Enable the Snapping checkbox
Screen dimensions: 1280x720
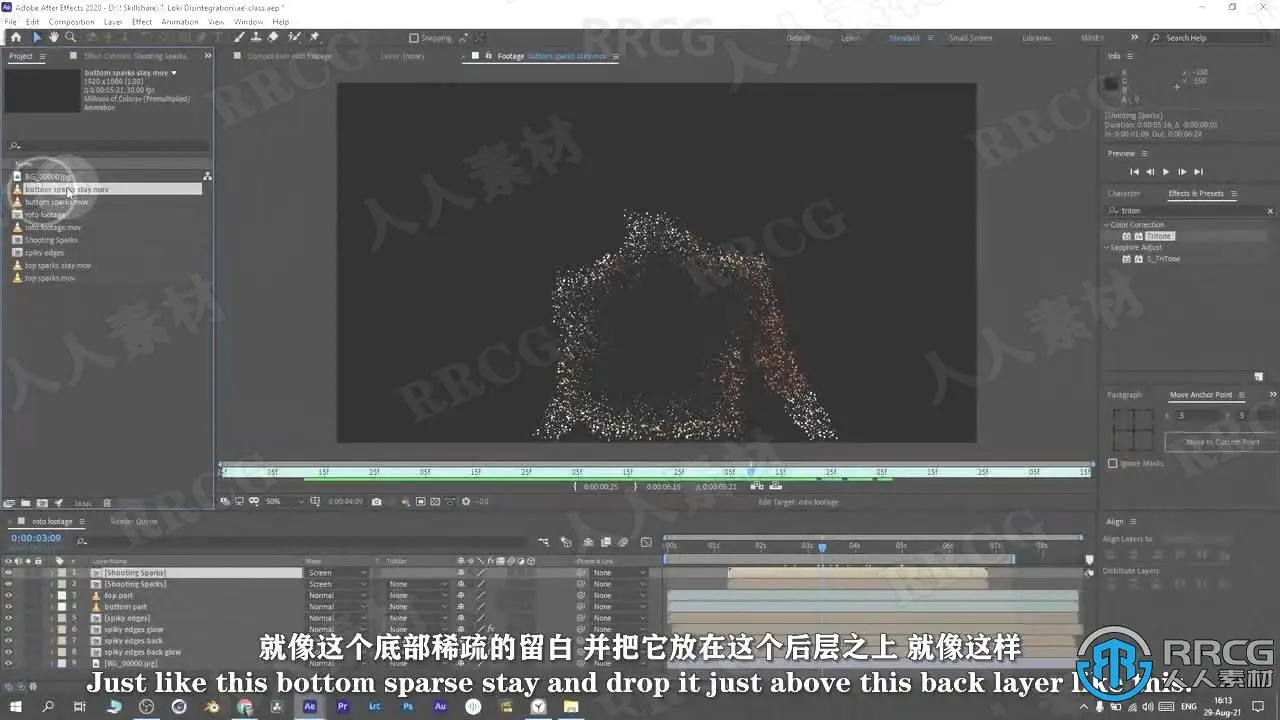coord(414,38)
